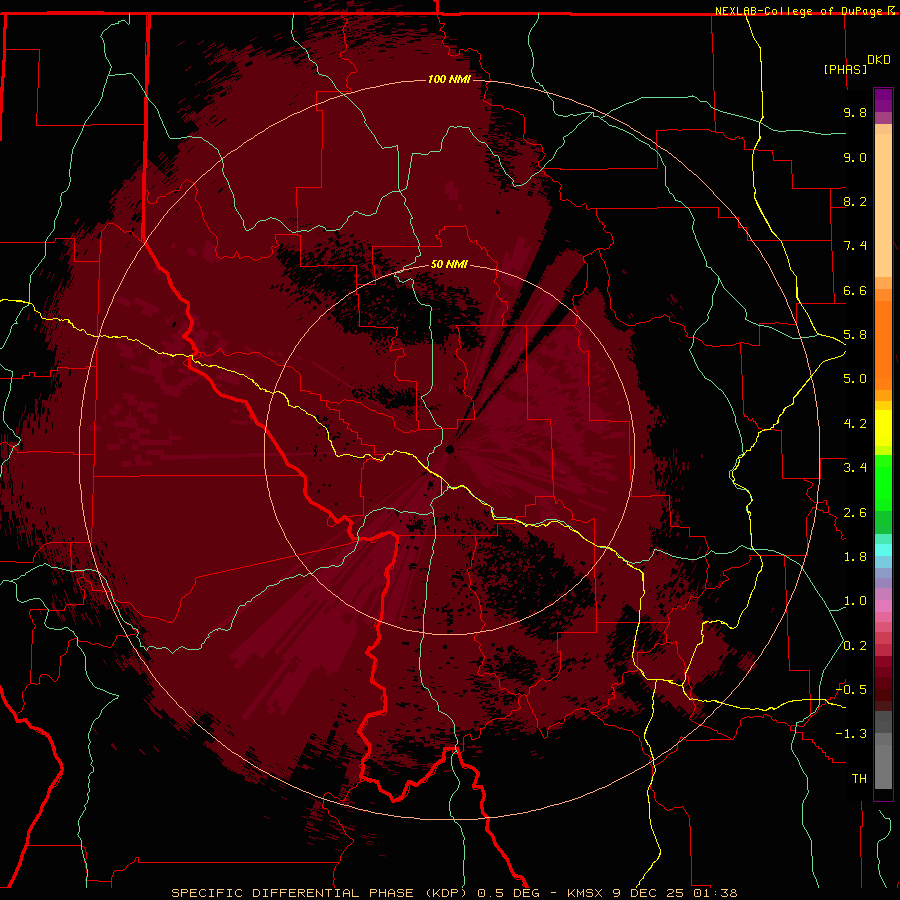Click the 5.8 value on the color scale
The width and height of the screenshot is (900, 900).
855,335
